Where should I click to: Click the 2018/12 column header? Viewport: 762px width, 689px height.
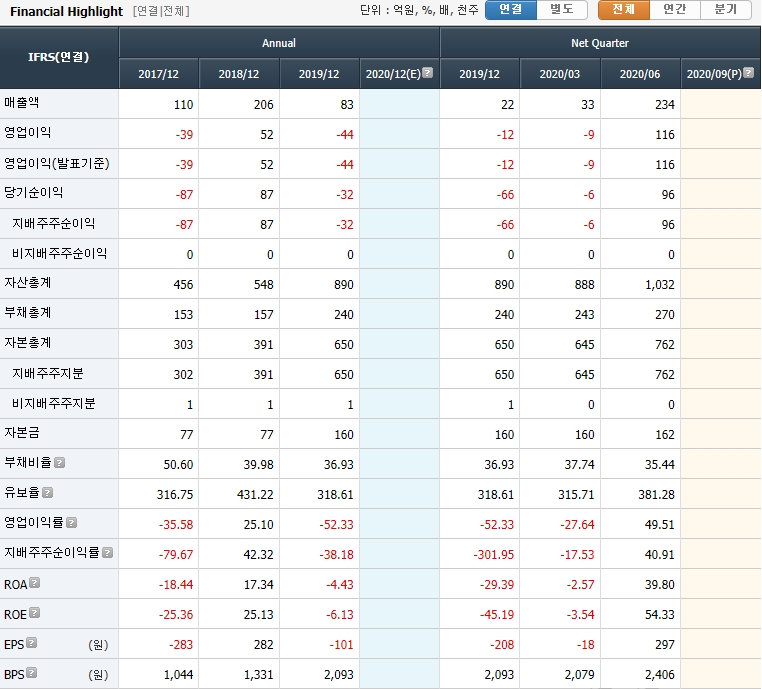[239, 74]
